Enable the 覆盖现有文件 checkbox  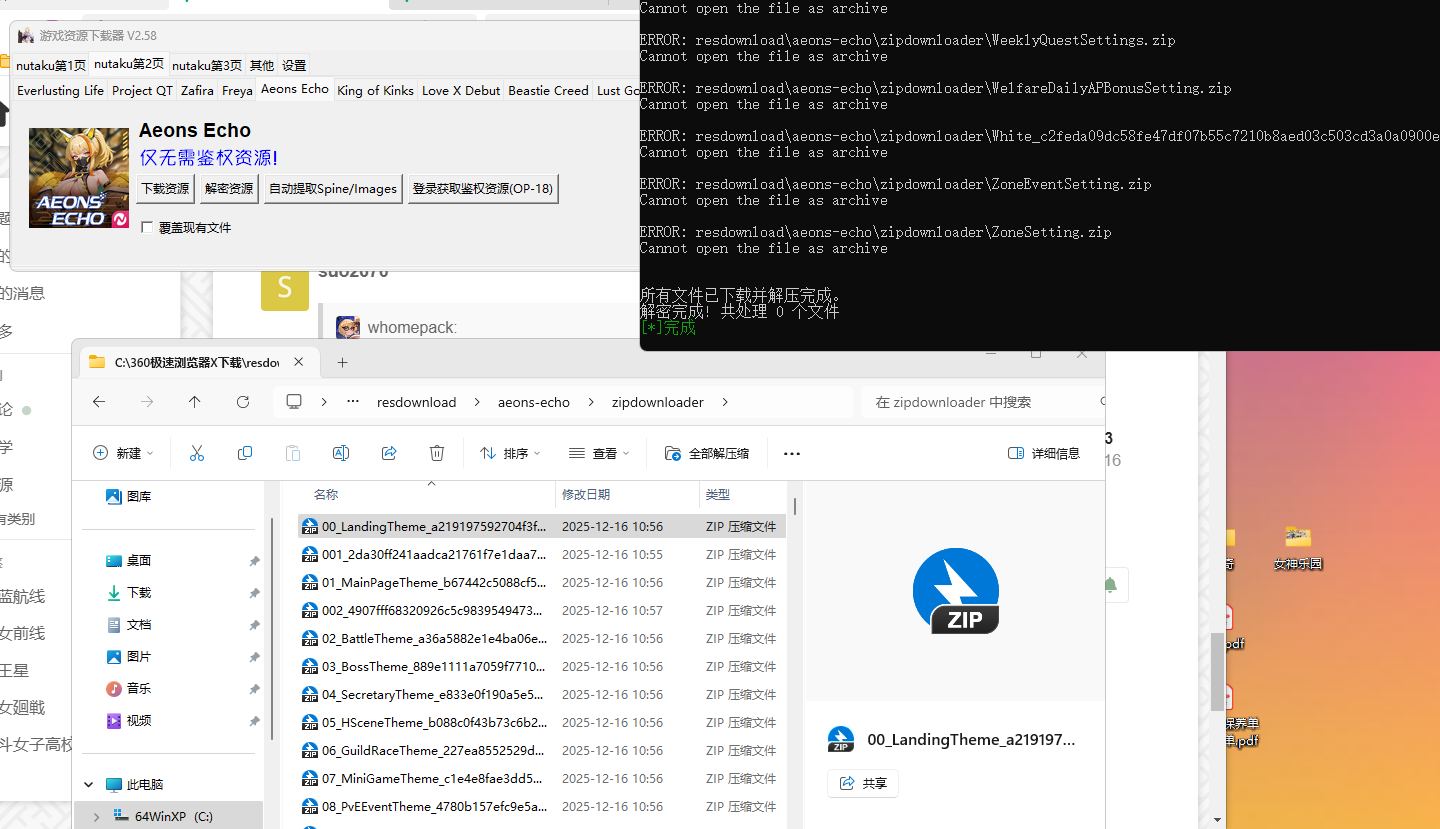pyautogui.click(x=148, y=228)
